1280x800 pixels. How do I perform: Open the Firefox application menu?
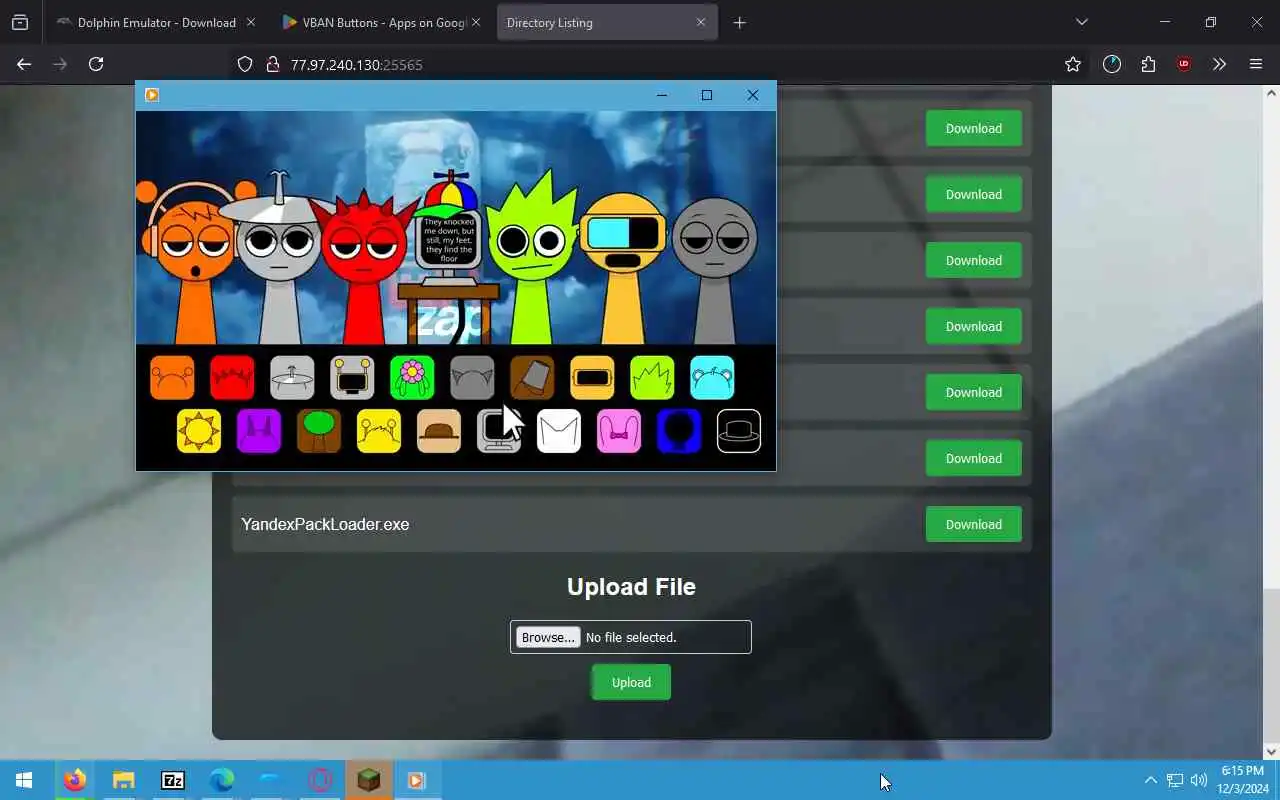(x=1256, y=64)
